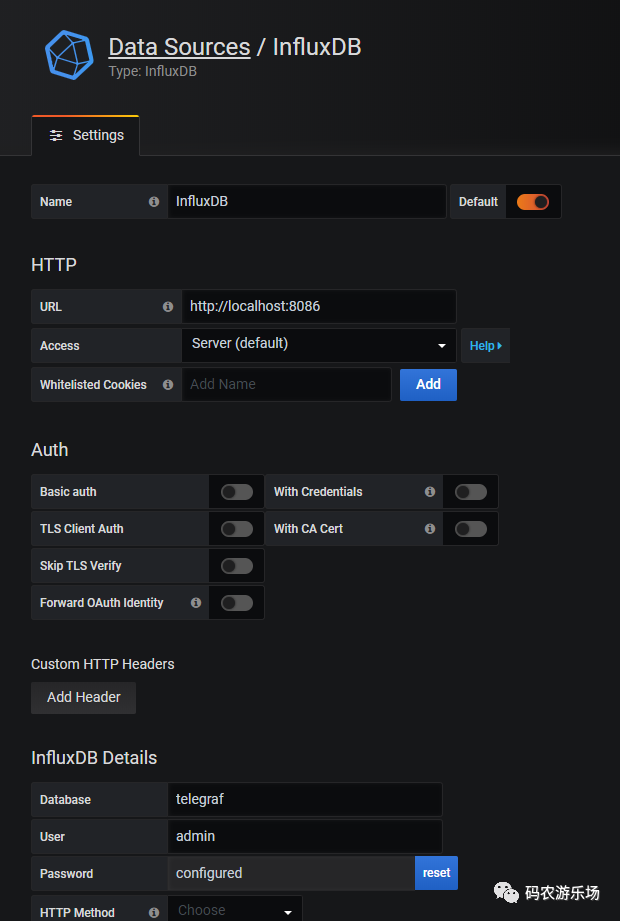Click the Type: InfluxDB subtitle text
This screenshot has width=620, height=921.
coord(153,72)
